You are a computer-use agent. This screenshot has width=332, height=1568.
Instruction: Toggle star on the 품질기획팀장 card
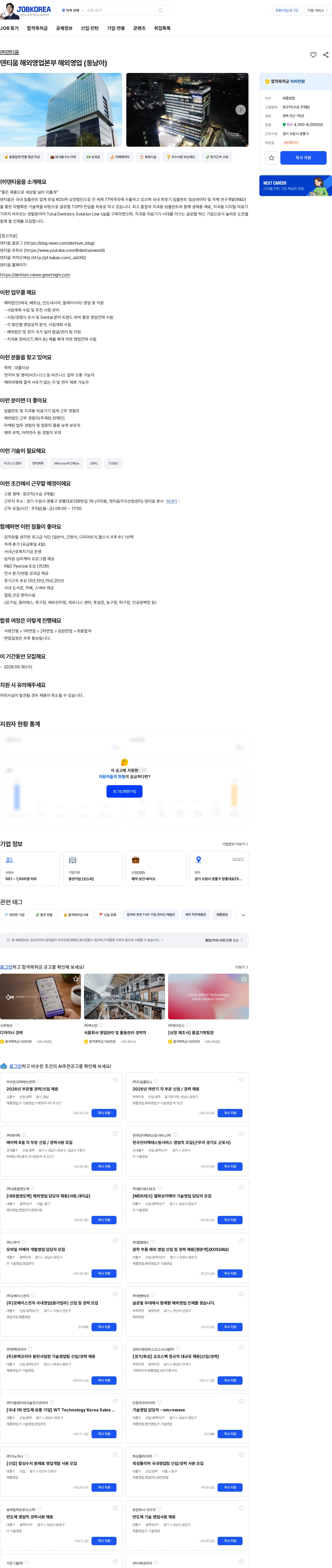244,979
